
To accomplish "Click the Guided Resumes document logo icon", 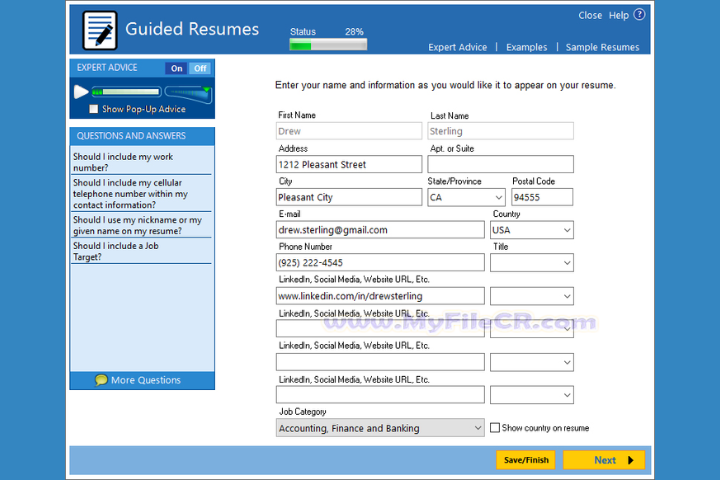I will (x=100, y=30).
